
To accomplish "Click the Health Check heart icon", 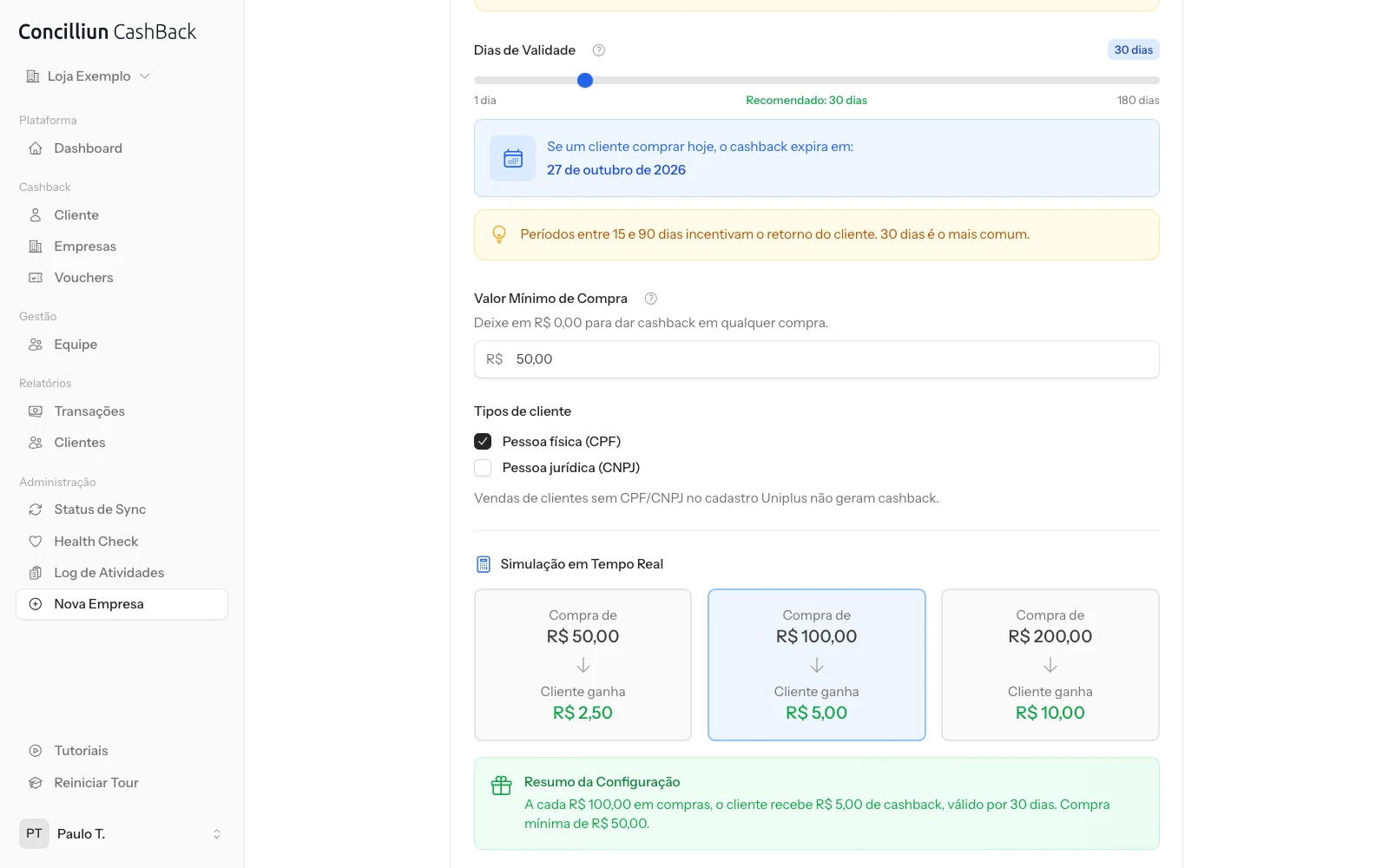I will pyautogui.click(x=36, y=542).
